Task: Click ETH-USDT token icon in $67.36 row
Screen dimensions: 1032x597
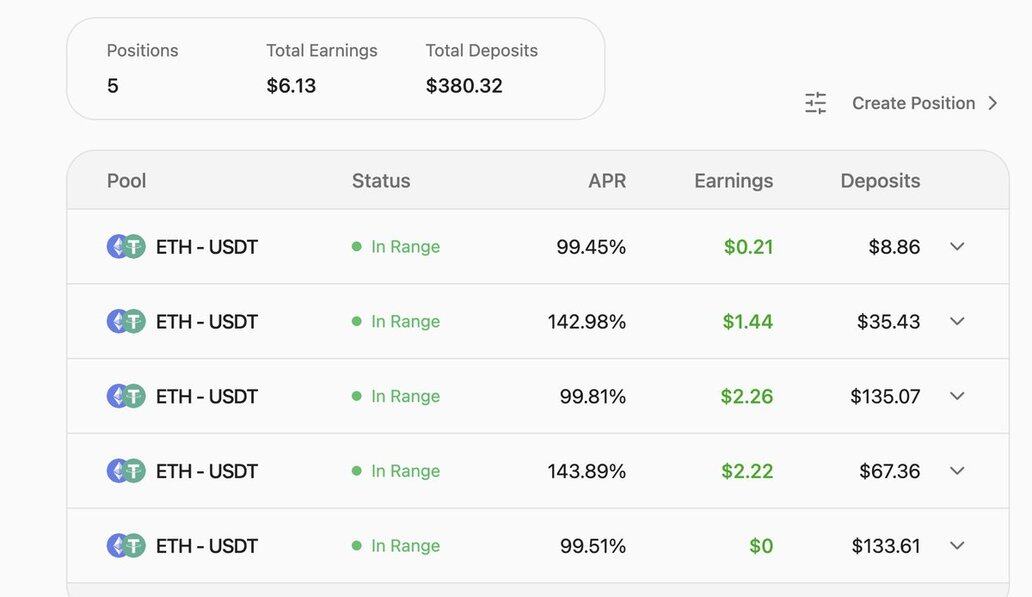Action: click(126, 471)
